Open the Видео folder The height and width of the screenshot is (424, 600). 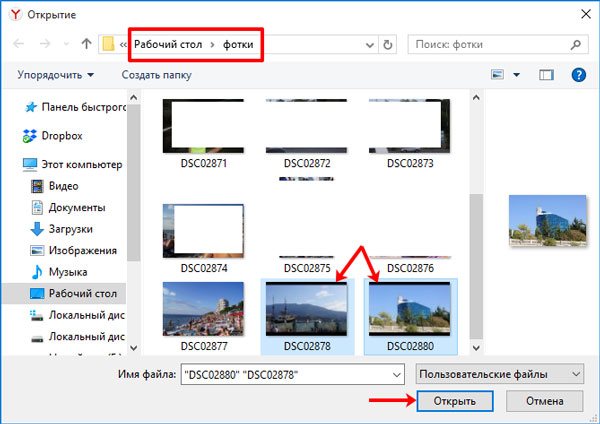54,186
